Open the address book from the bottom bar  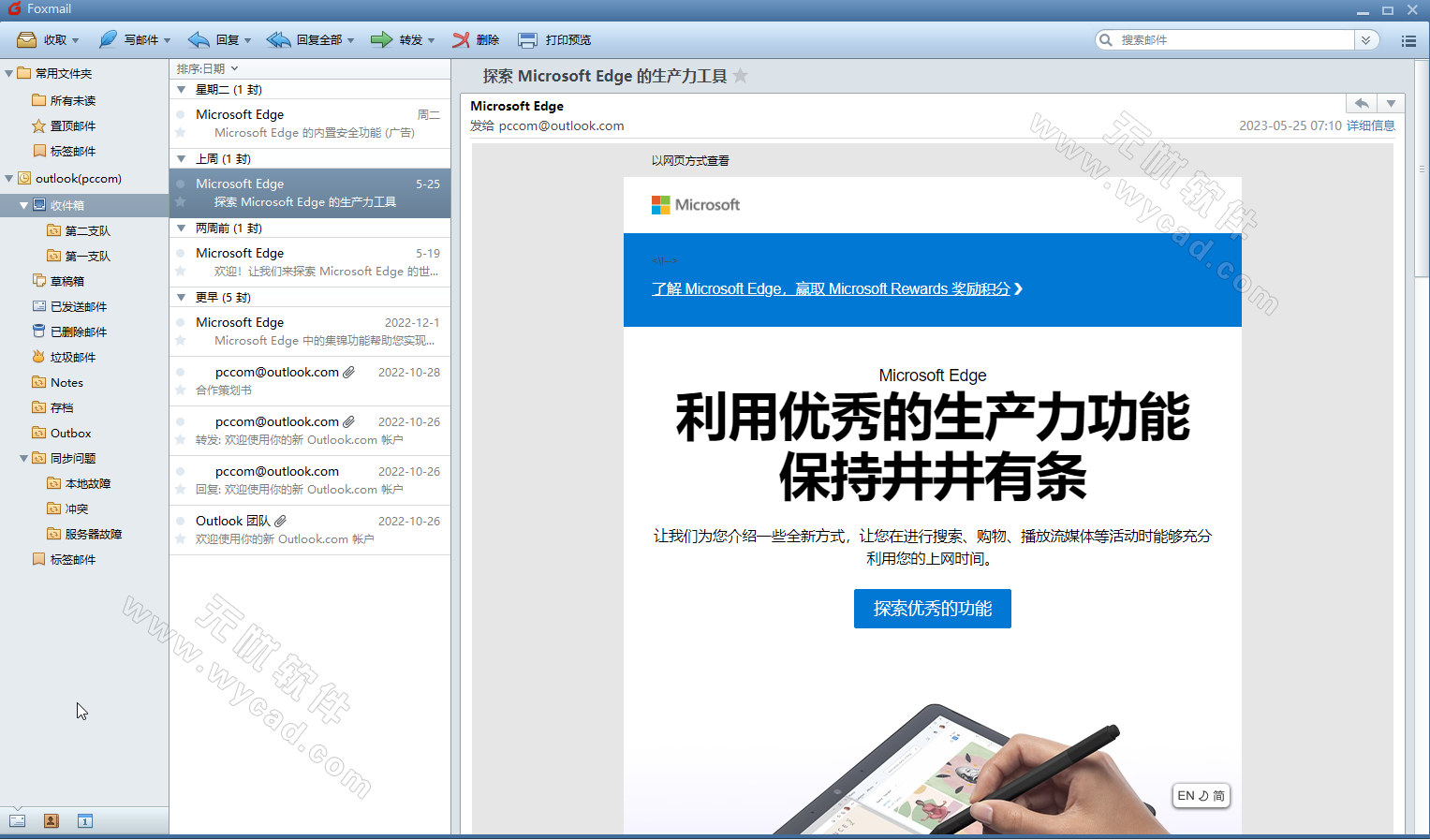point(51,820)
